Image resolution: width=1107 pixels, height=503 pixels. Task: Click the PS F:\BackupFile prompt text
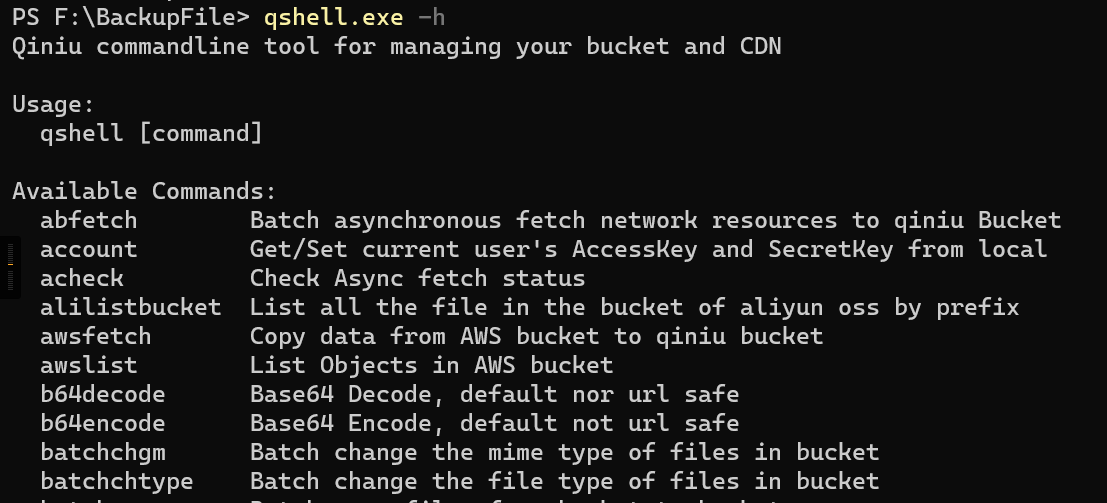click(131, 17)
